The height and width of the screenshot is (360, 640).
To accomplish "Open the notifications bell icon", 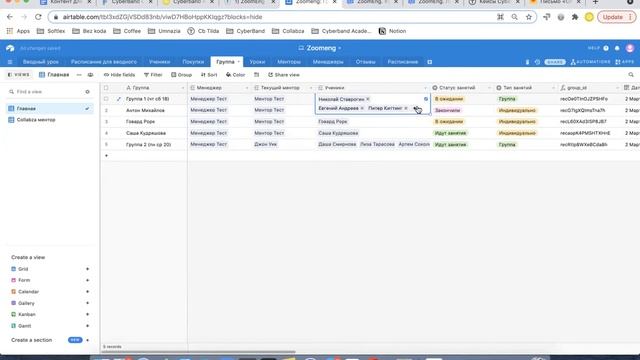I will click(x=617, y=48).
